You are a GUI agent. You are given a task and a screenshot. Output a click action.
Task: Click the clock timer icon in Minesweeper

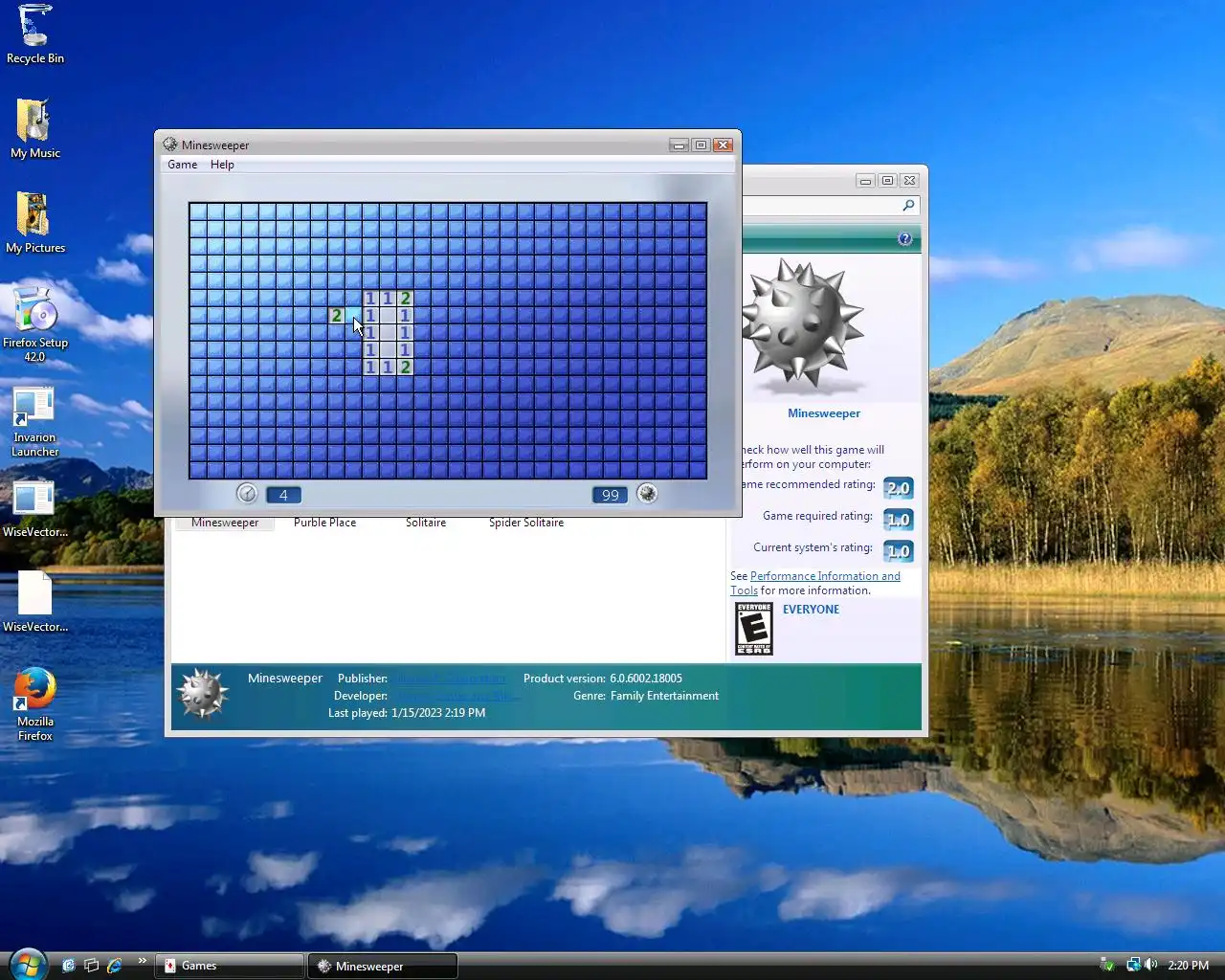coord(247,494)
